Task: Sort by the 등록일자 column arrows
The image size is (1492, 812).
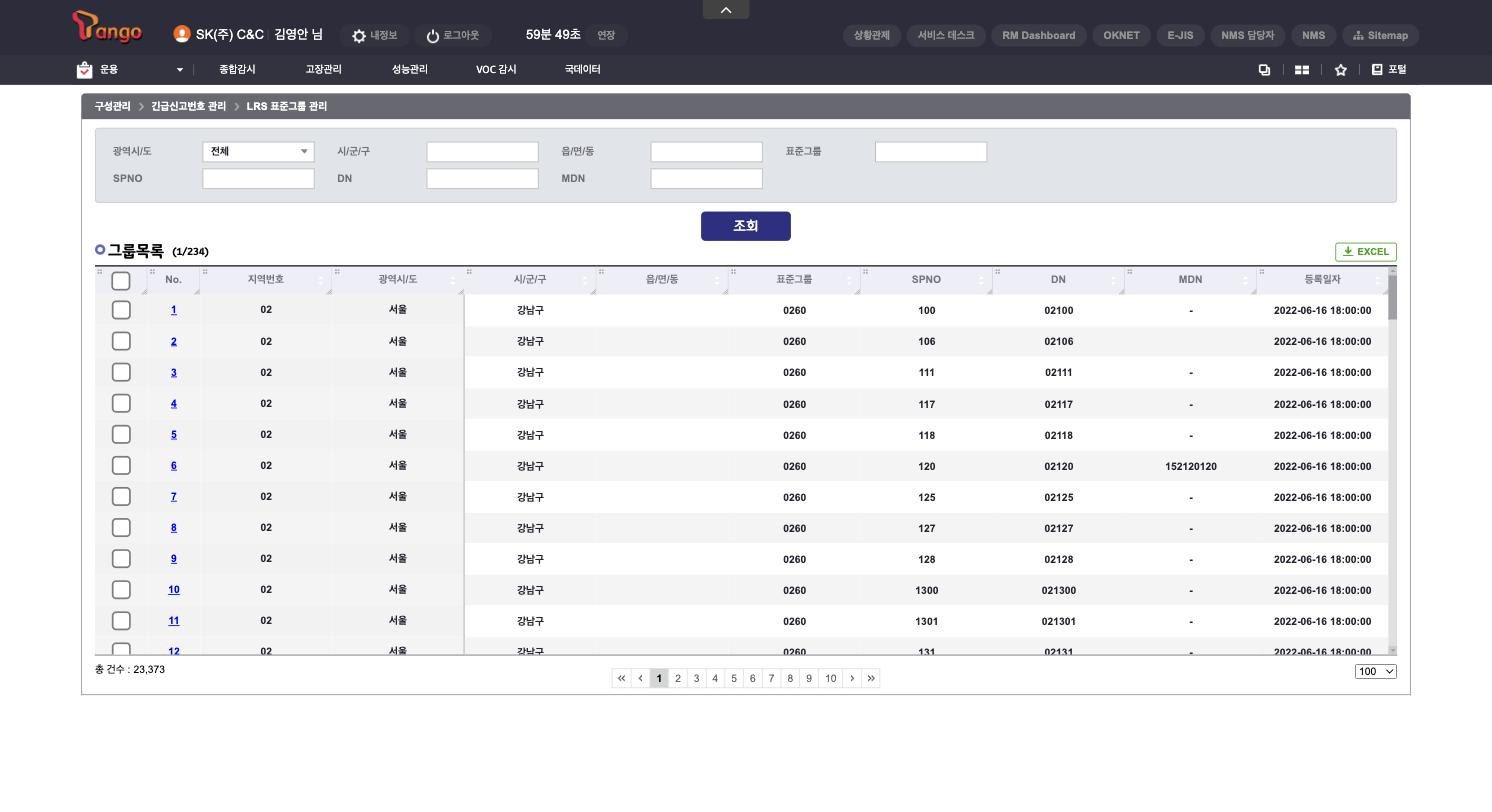Action: [1380, 280]
